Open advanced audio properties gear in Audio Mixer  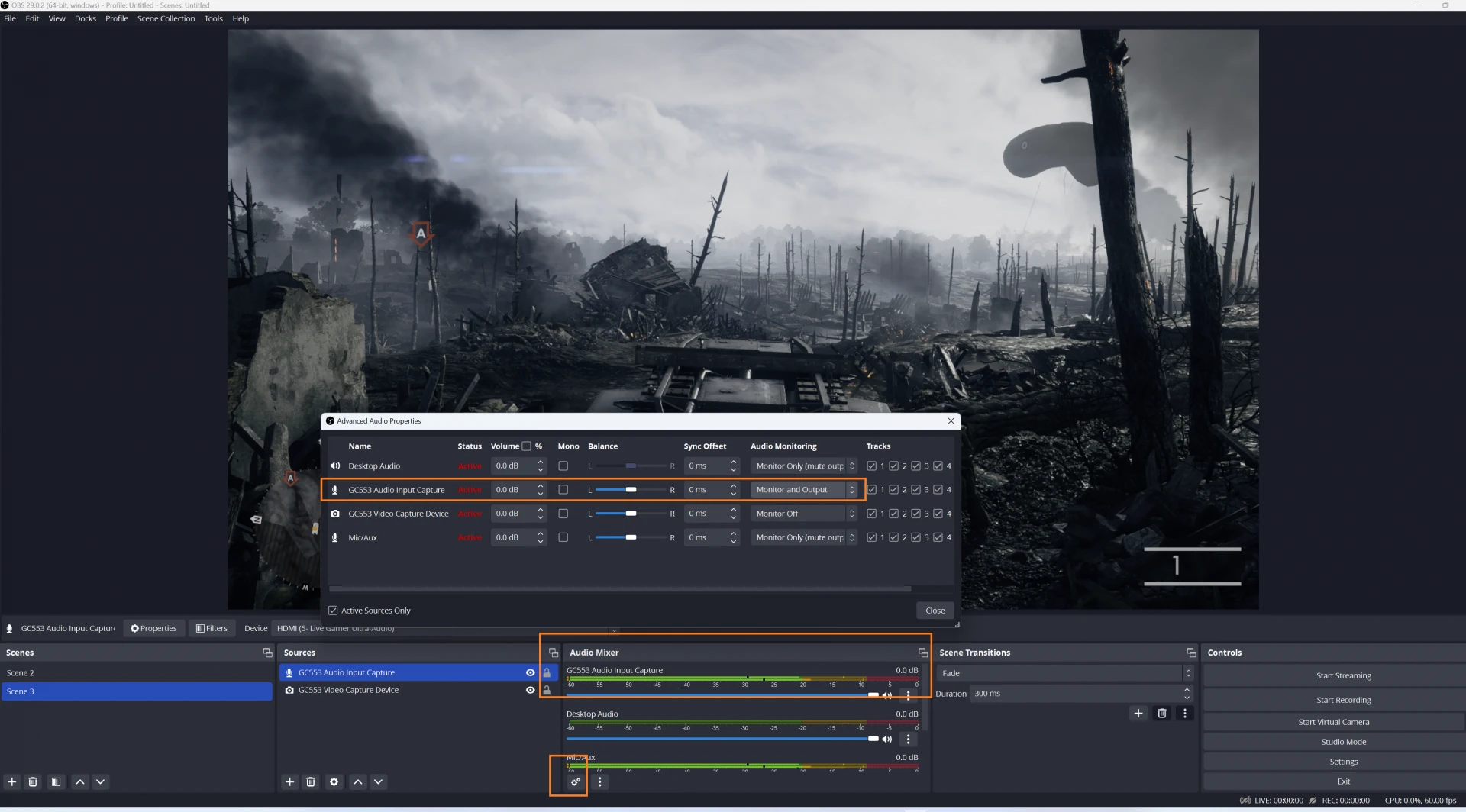576,781
